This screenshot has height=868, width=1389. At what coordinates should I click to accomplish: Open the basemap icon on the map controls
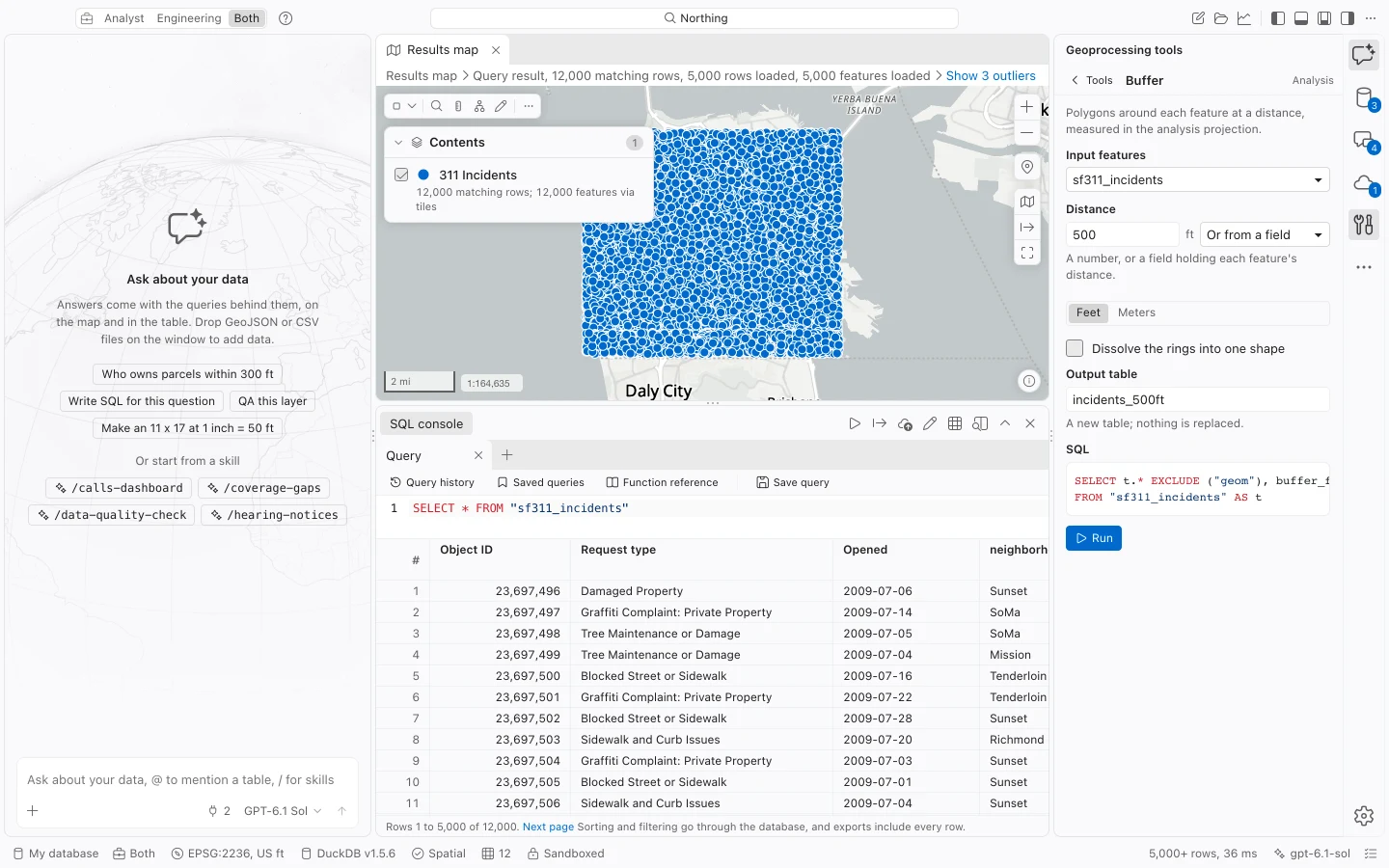pyautogui.click(x=1027, y=202)
